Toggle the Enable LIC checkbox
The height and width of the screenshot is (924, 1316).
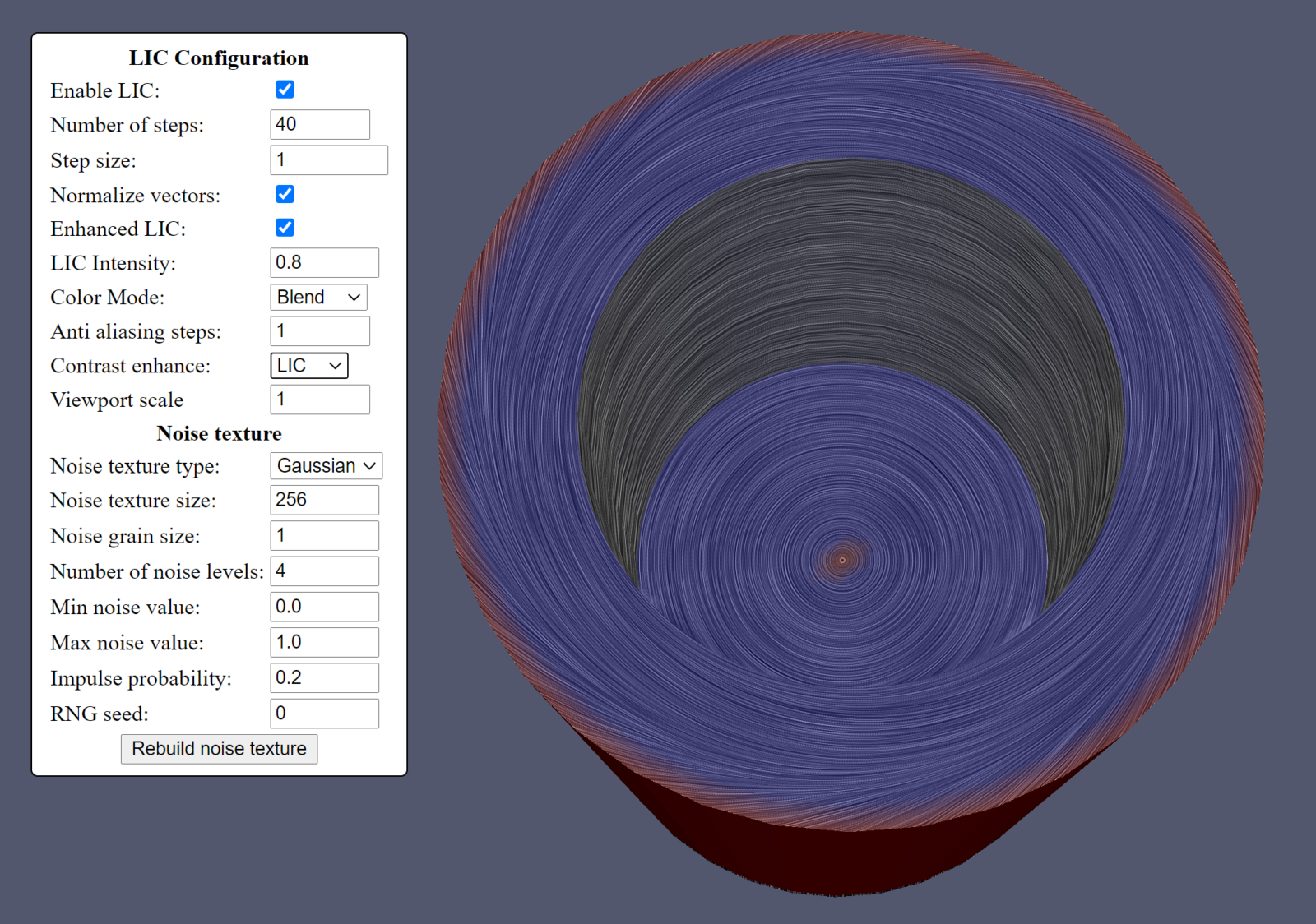click(285, 90)
